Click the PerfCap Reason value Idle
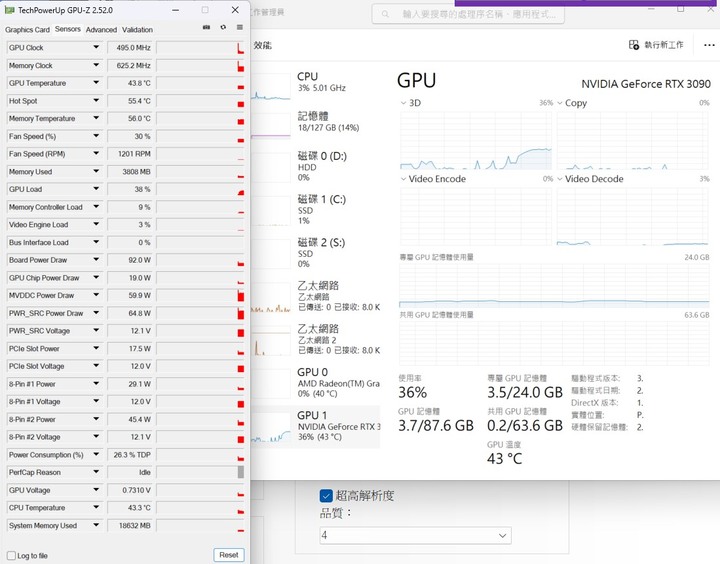This screenshot has height=564, width=720. (x=130, y=472)
